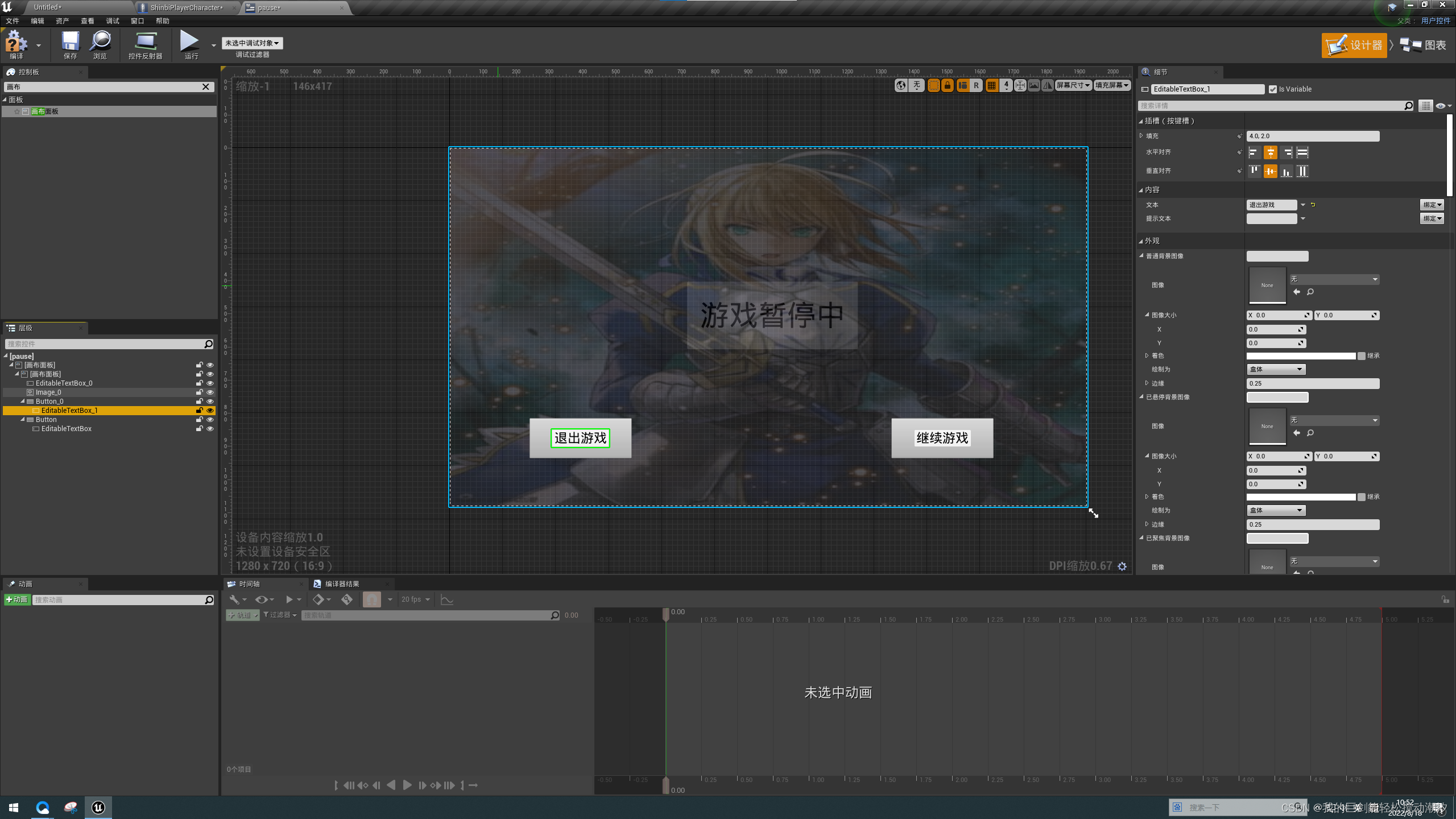Image resolution: width=1456 pixels, height=819 pixels.
Task: Open the 资产 menu
Action: coord(63,21)
